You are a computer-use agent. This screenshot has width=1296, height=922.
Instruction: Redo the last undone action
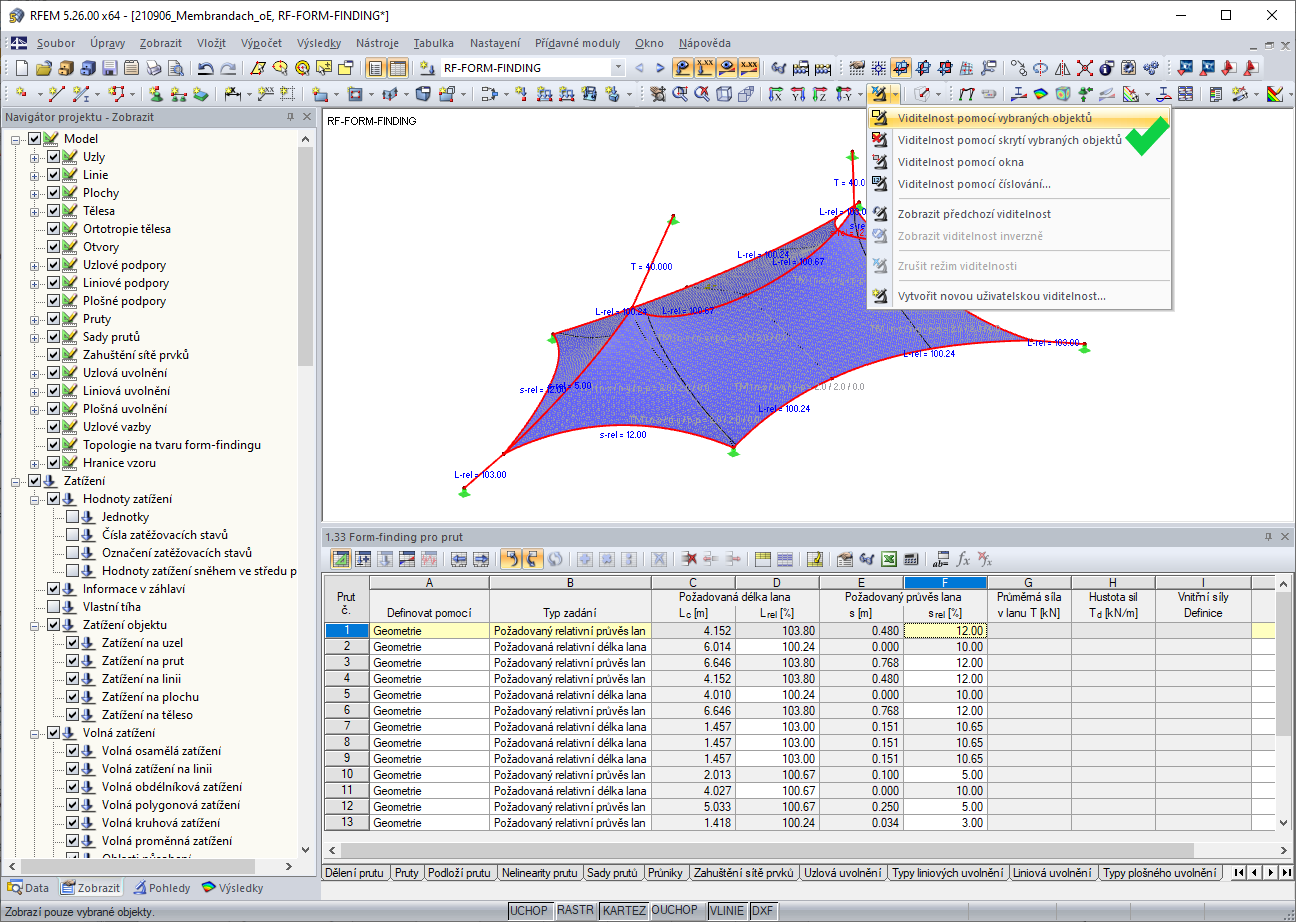(x=228, y=68)
